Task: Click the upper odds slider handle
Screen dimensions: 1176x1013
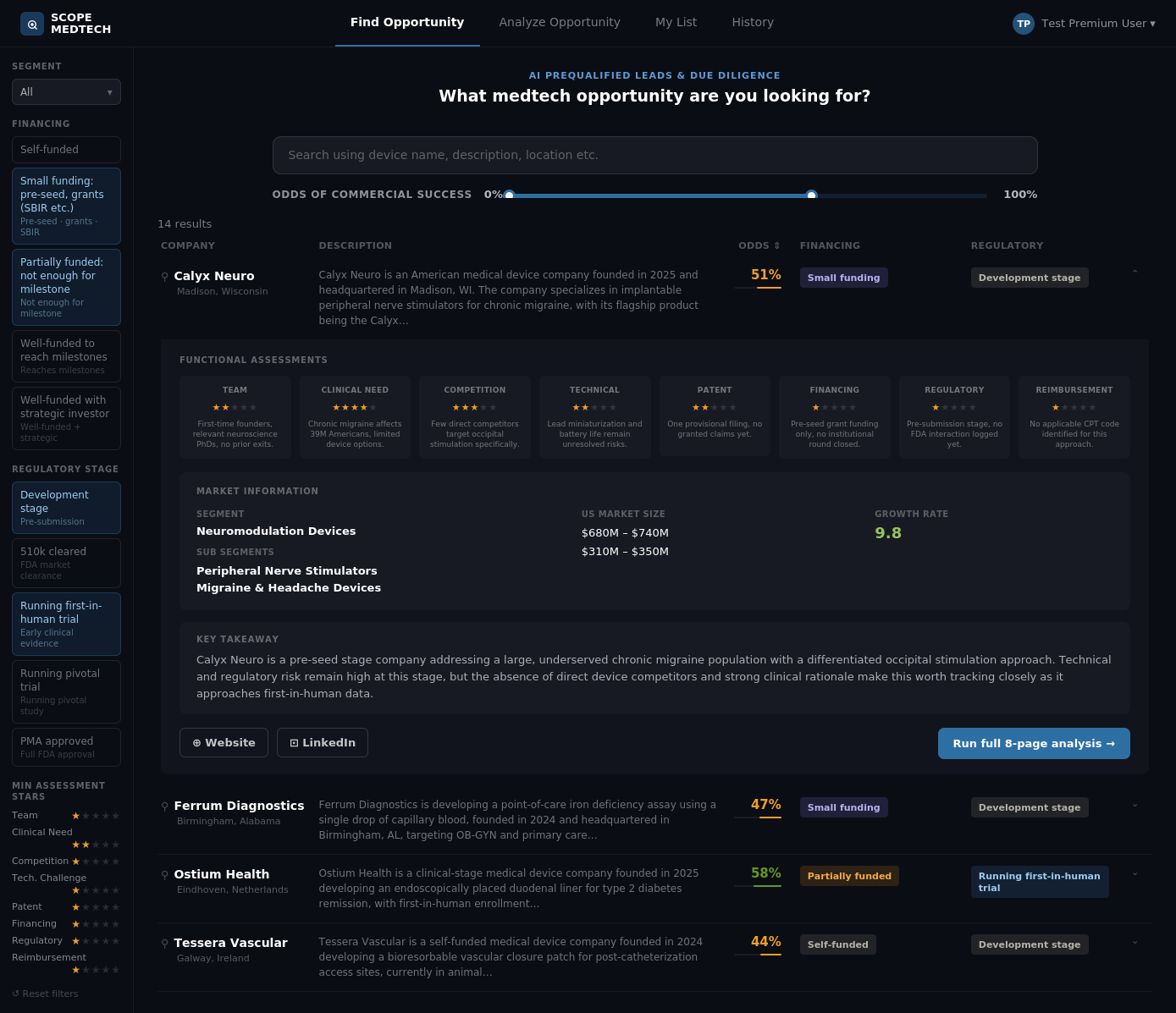Action: [812, 195]
